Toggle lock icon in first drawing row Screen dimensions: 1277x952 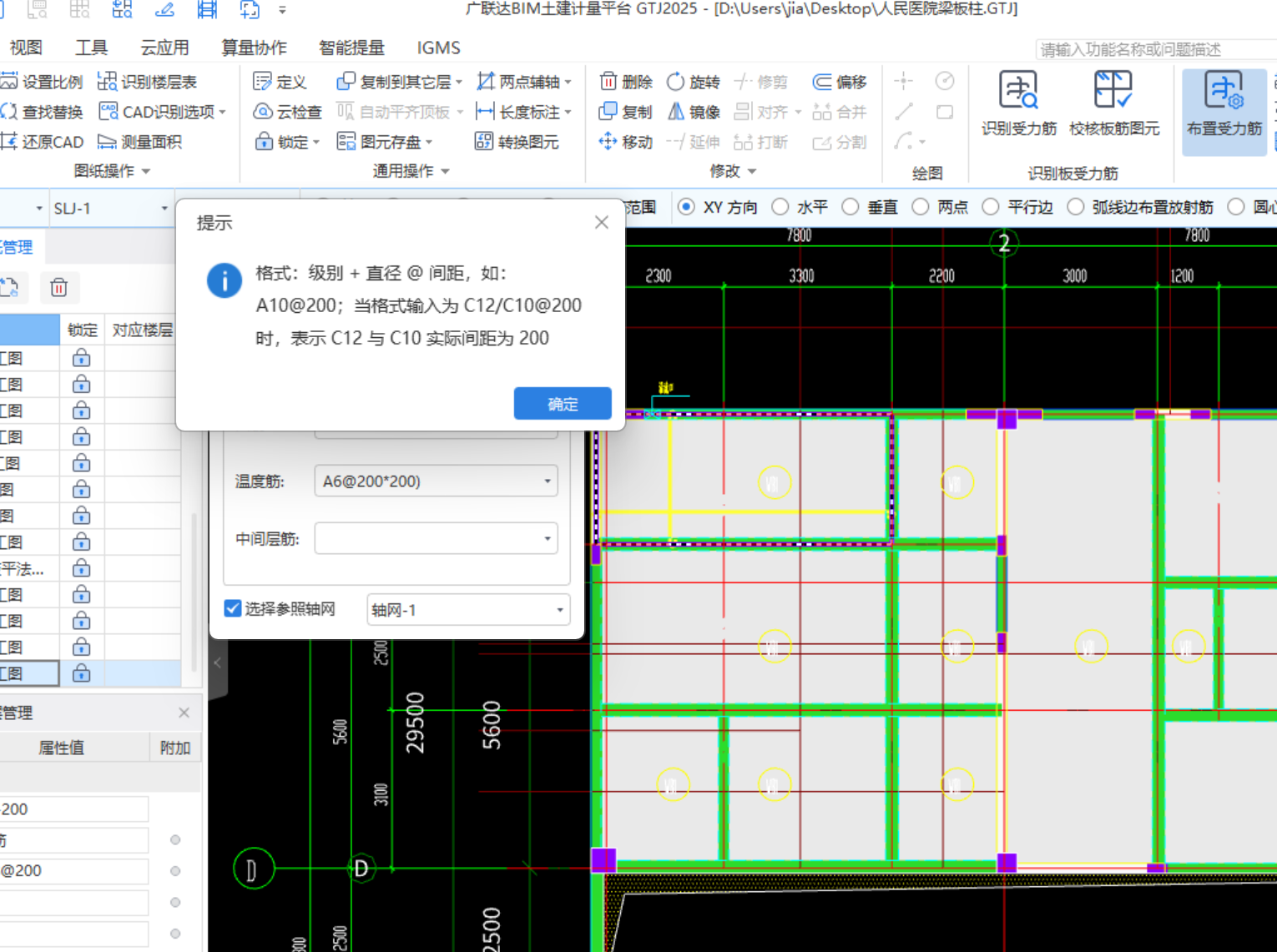pos(81,358)
